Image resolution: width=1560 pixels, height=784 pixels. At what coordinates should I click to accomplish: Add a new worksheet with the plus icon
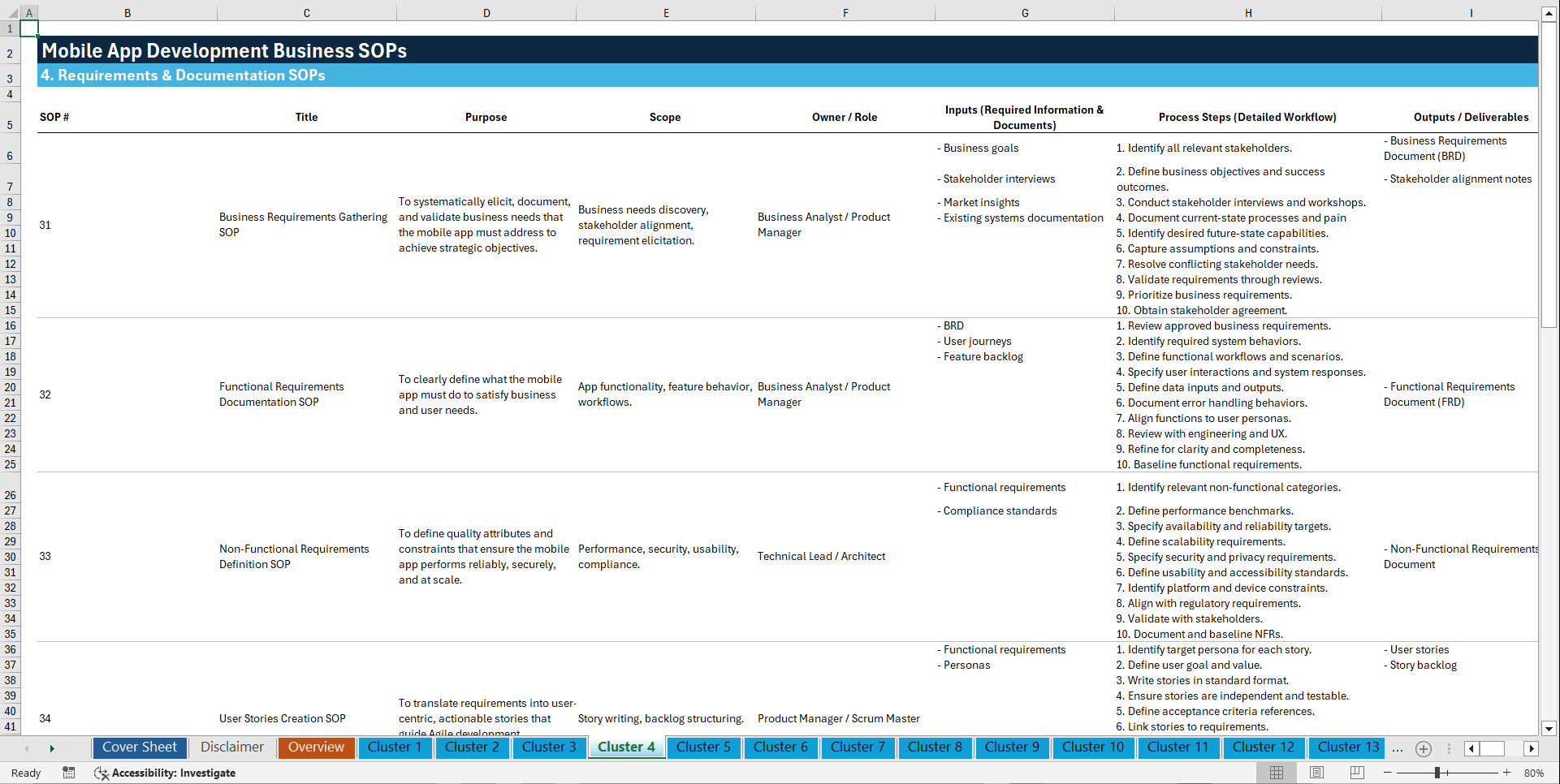tap(1423, 748)
